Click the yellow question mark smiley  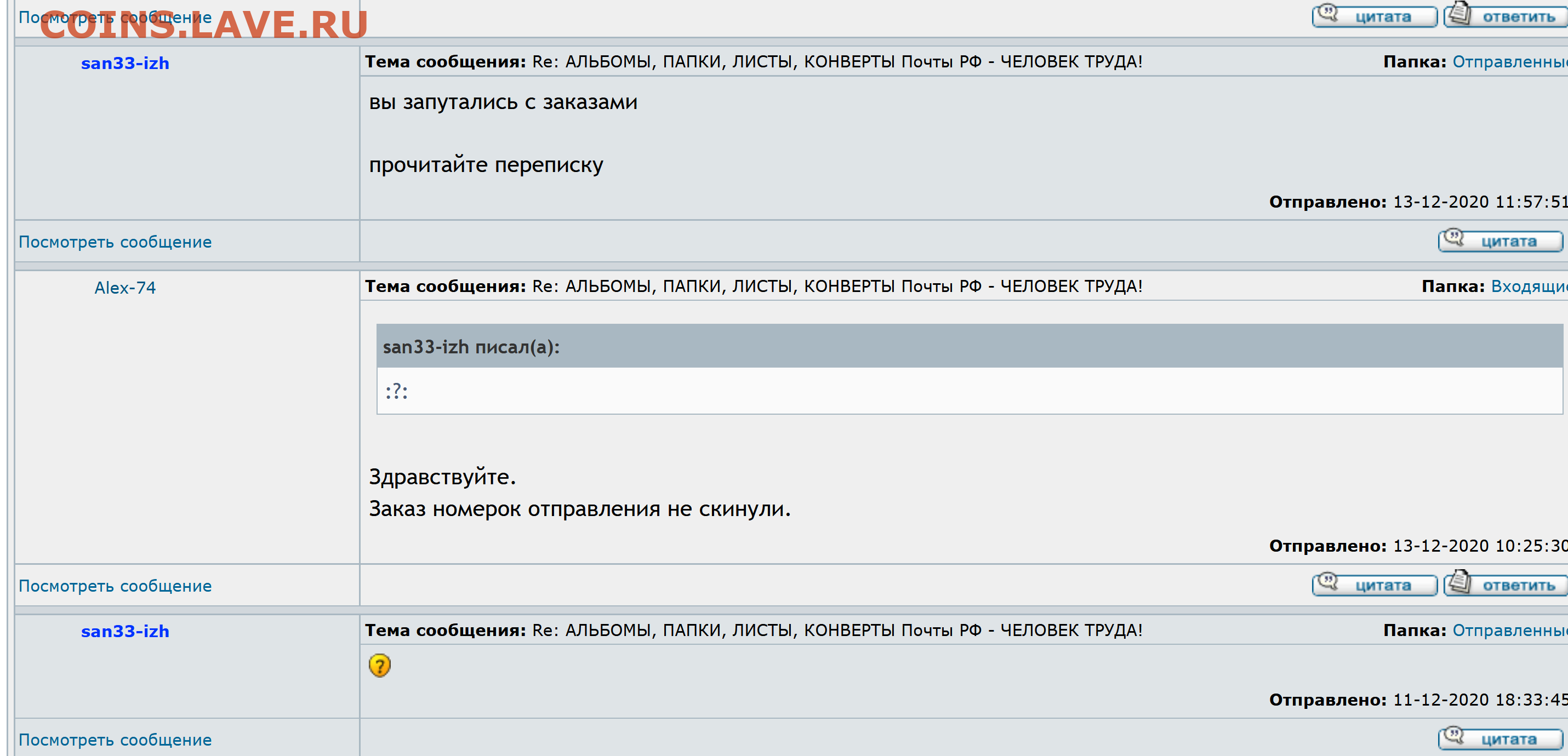(379, 665)
